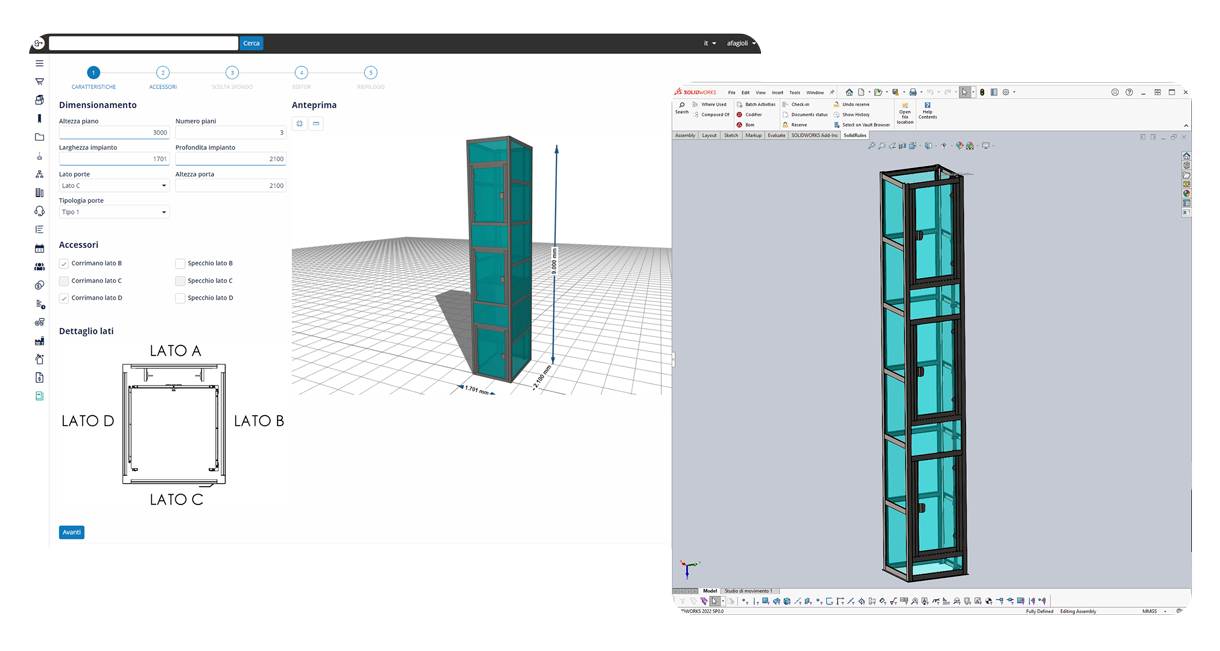1220x651 pixels.
Task: Click the SolidWorks user account icon
Action: (1115, 92)
